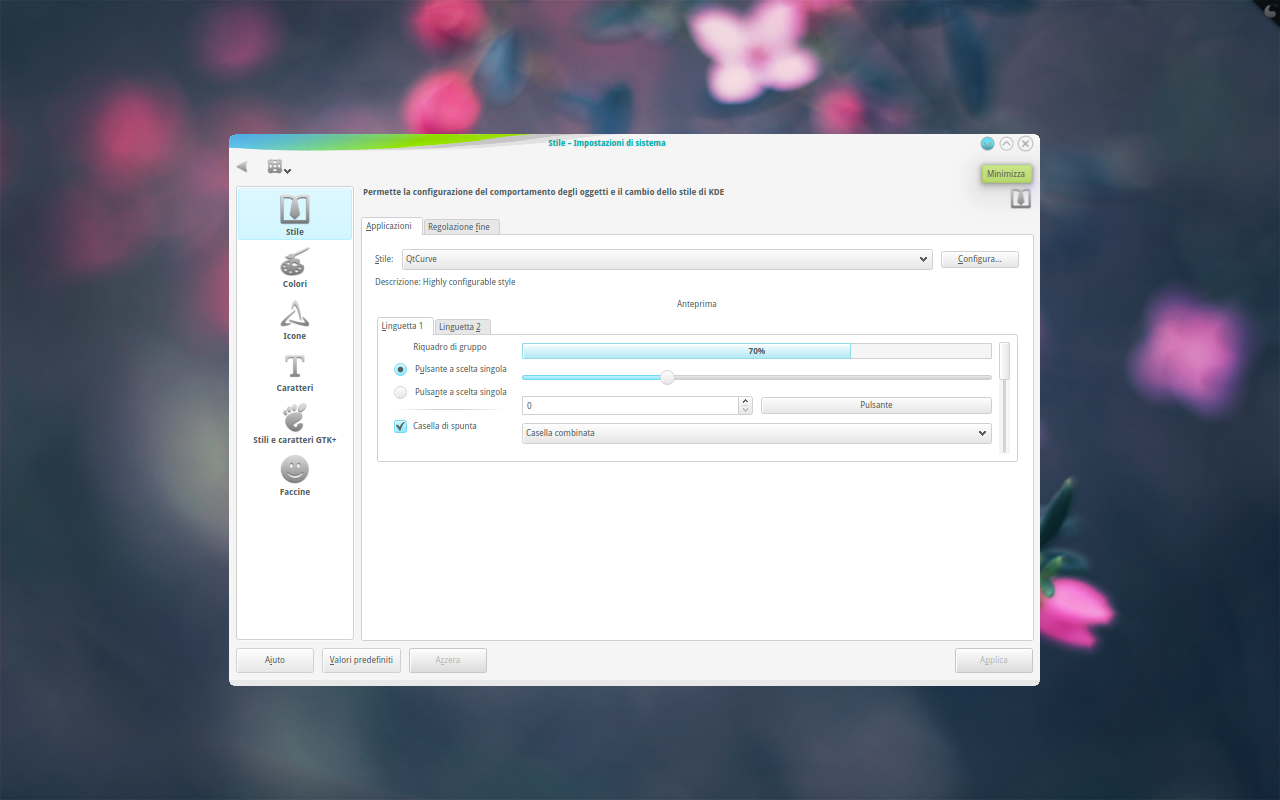Image resolution: width=1280 pixels, height=800 pixels.
Task: Open the Stile QtCurve dropdown
Action: click(x=665, y=259)
